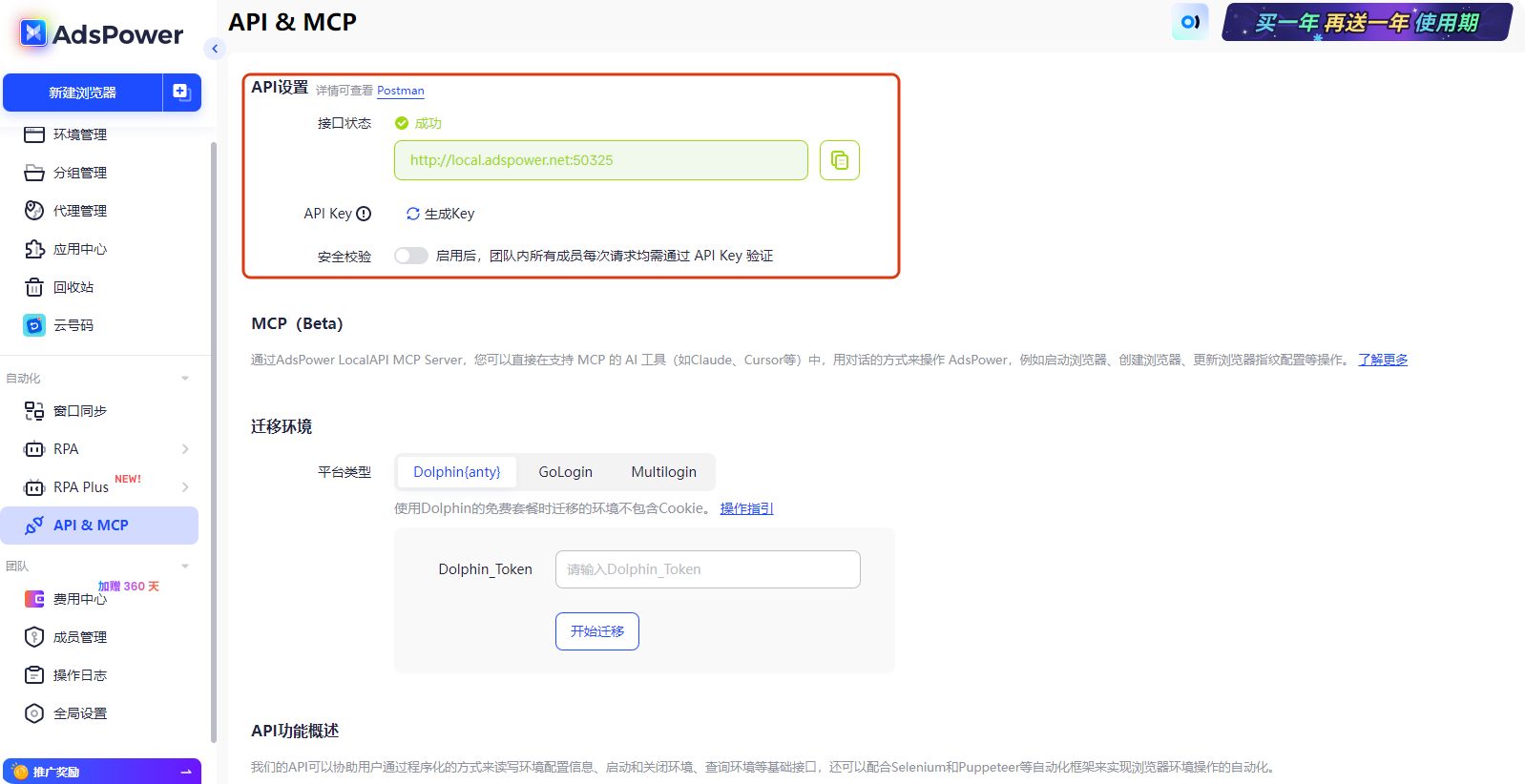Click the 代理管理 globe icon
The height and width of the screenshot is (784, 1525).
tap(34, 211)
